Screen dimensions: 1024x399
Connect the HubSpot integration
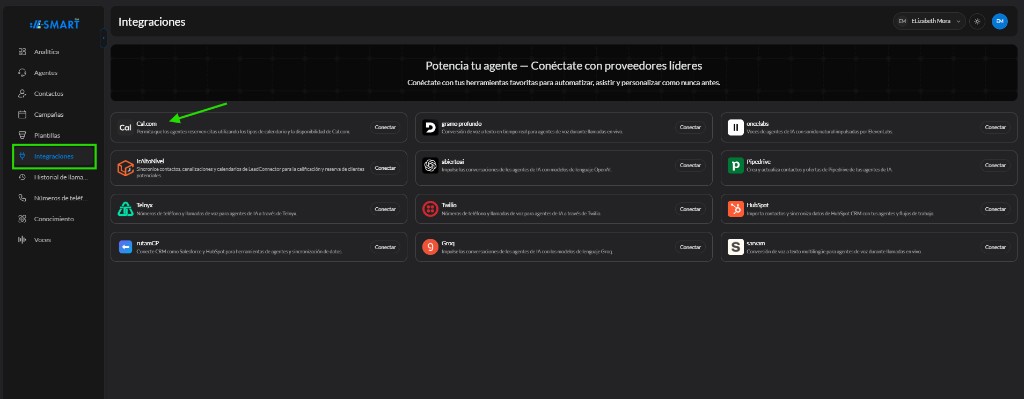click(x=995, y=209)
